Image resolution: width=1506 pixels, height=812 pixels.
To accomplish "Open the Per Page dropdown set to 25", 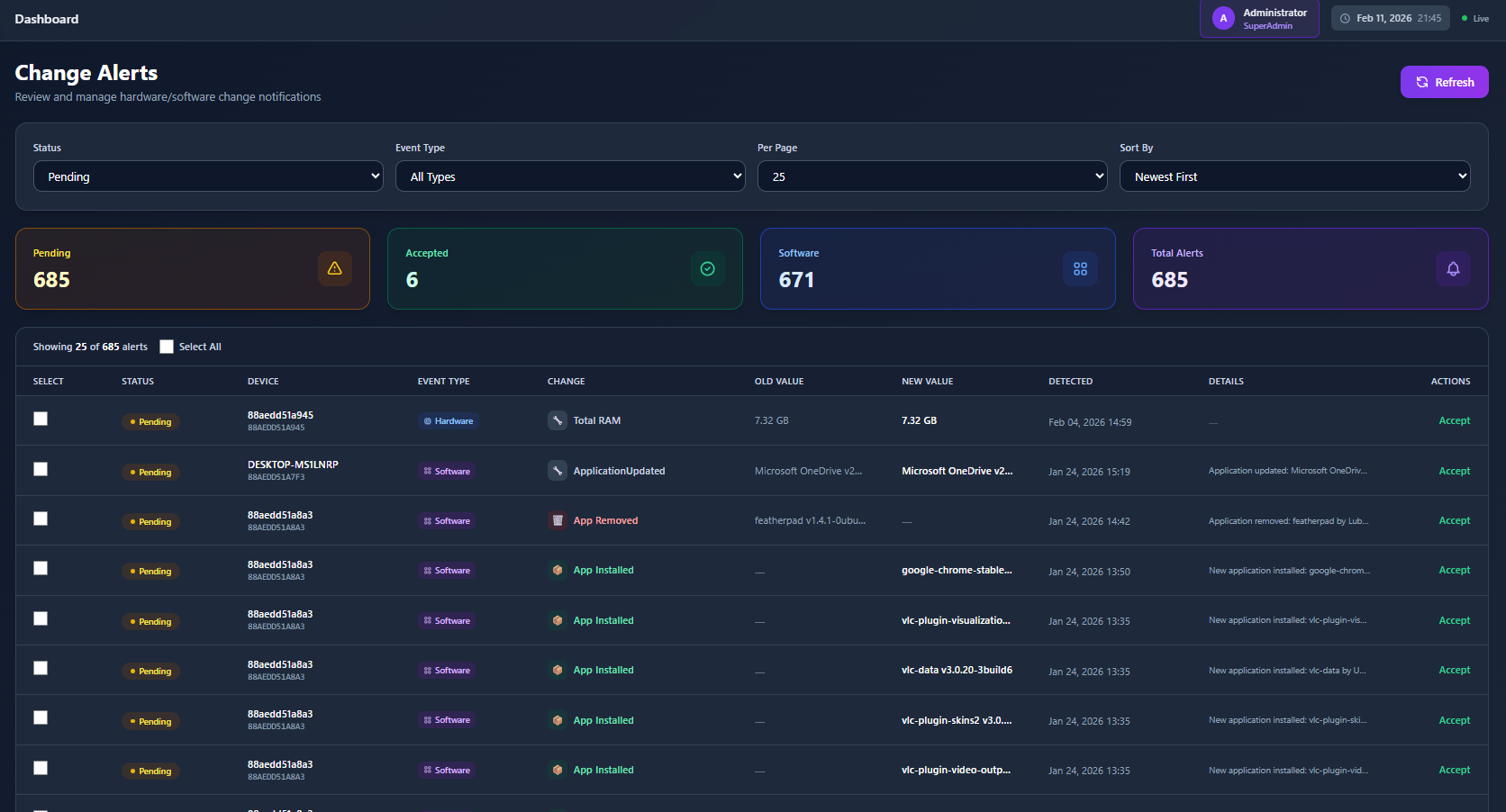I will point(932,176).
